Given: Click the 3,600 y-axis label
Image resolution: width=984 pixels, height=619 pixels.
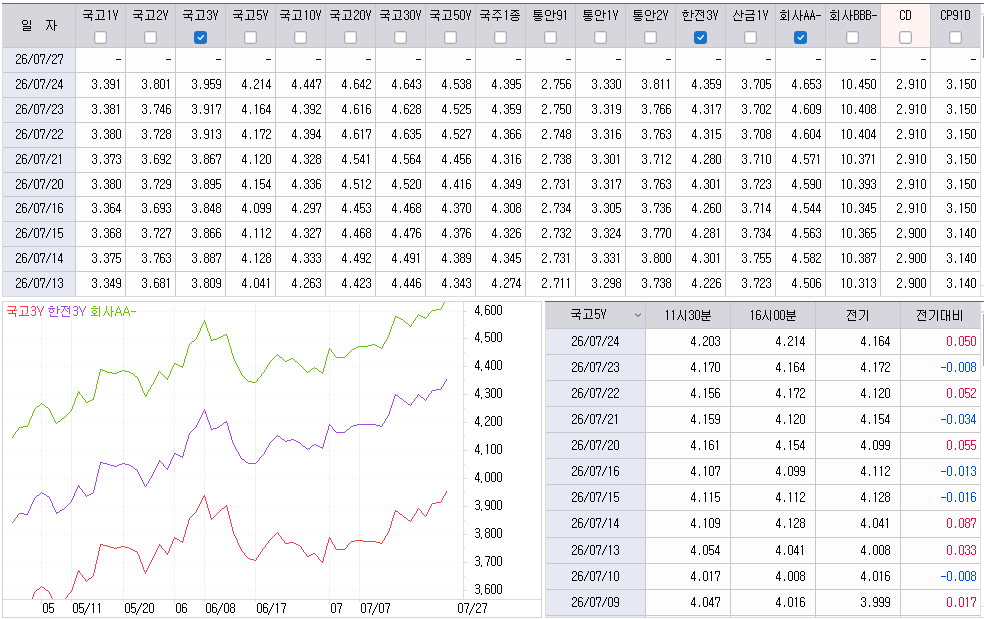Looking at the screenshot, I should (488, 589).
